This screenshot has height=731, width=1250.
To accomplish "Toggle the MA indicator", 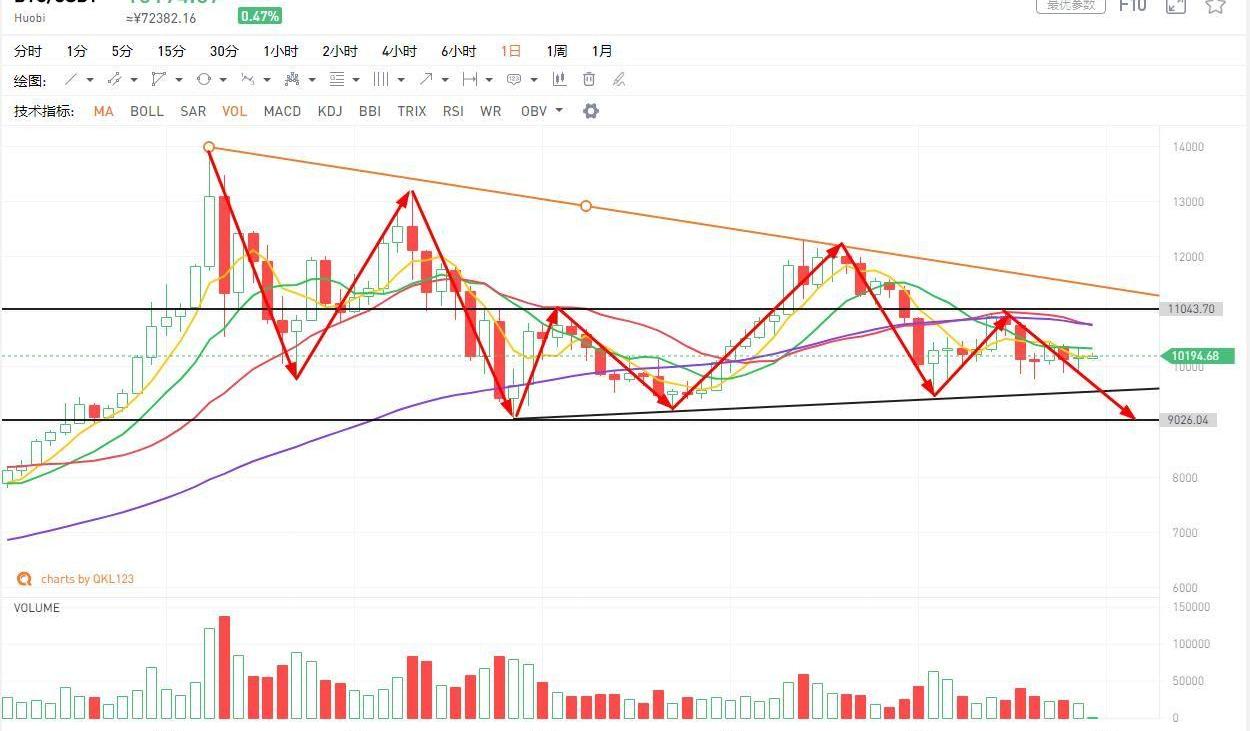I will click(x=103, y=111).
